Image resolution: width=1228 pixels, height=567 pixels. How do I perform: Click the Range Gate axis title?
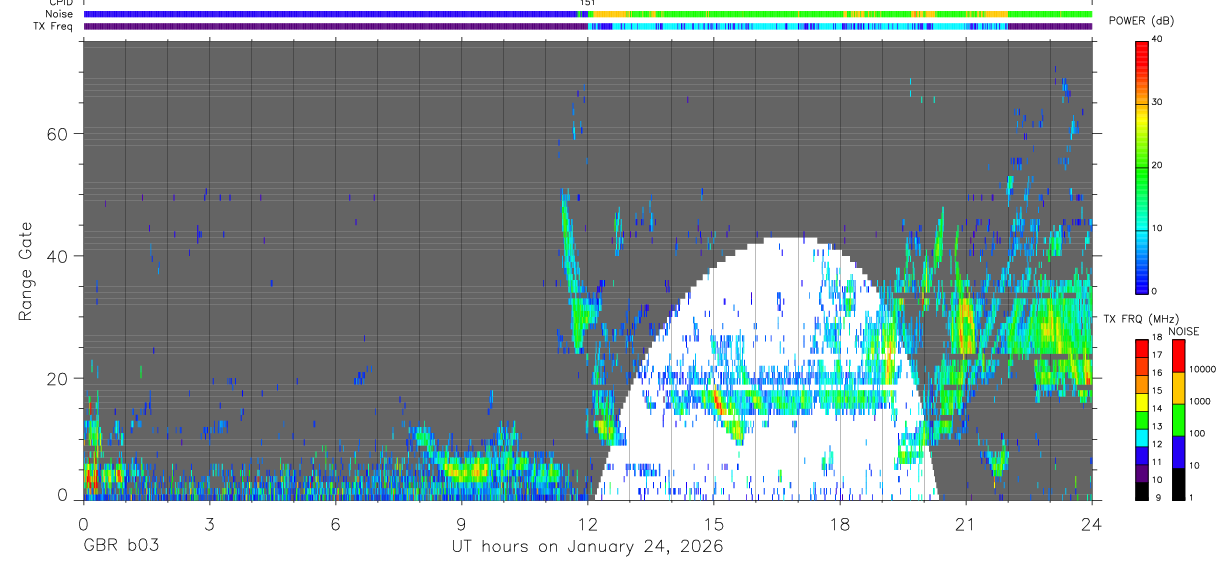click(27, 272)
